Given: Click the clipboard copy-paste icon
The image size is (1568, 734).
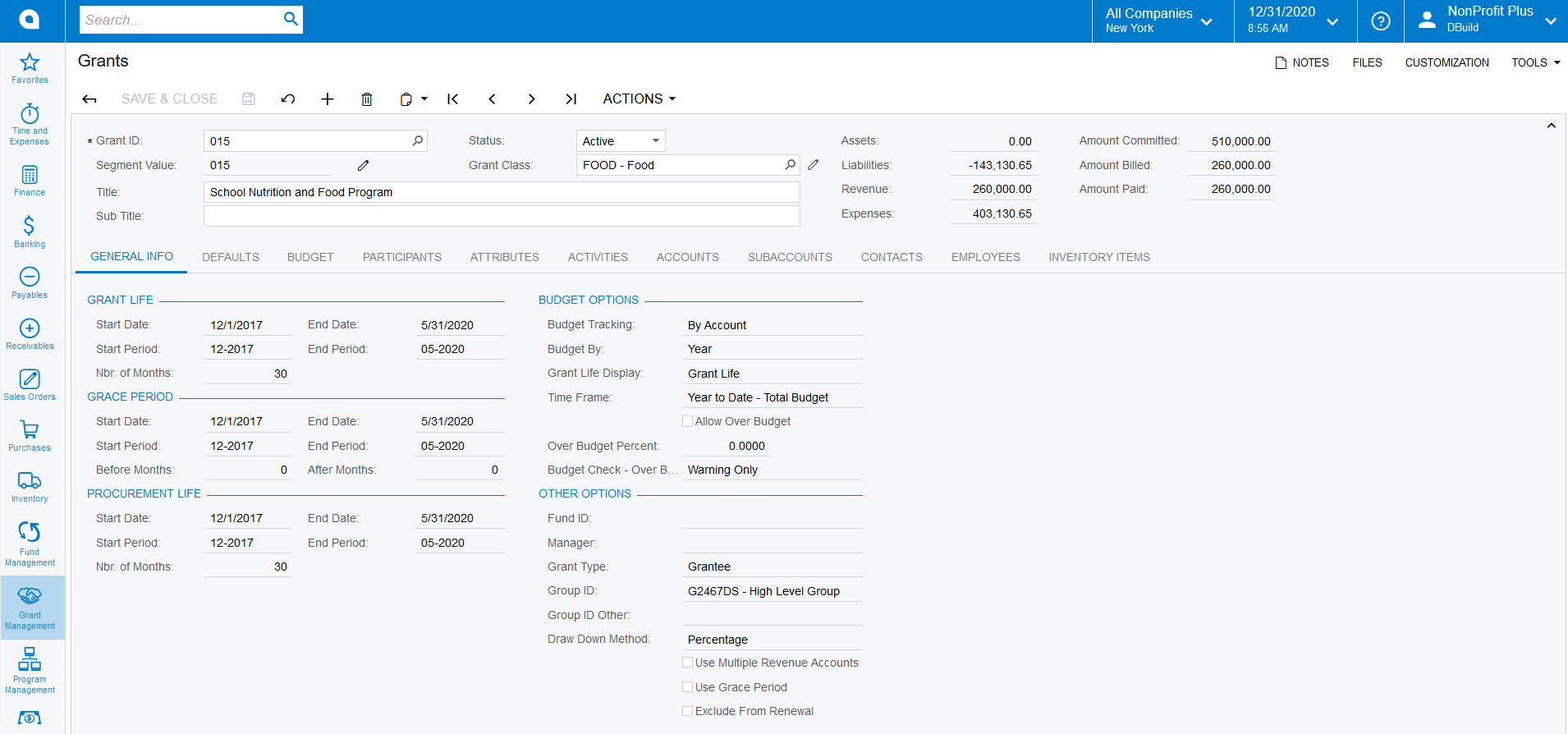Looking at the screenshot, I should 406,99.
